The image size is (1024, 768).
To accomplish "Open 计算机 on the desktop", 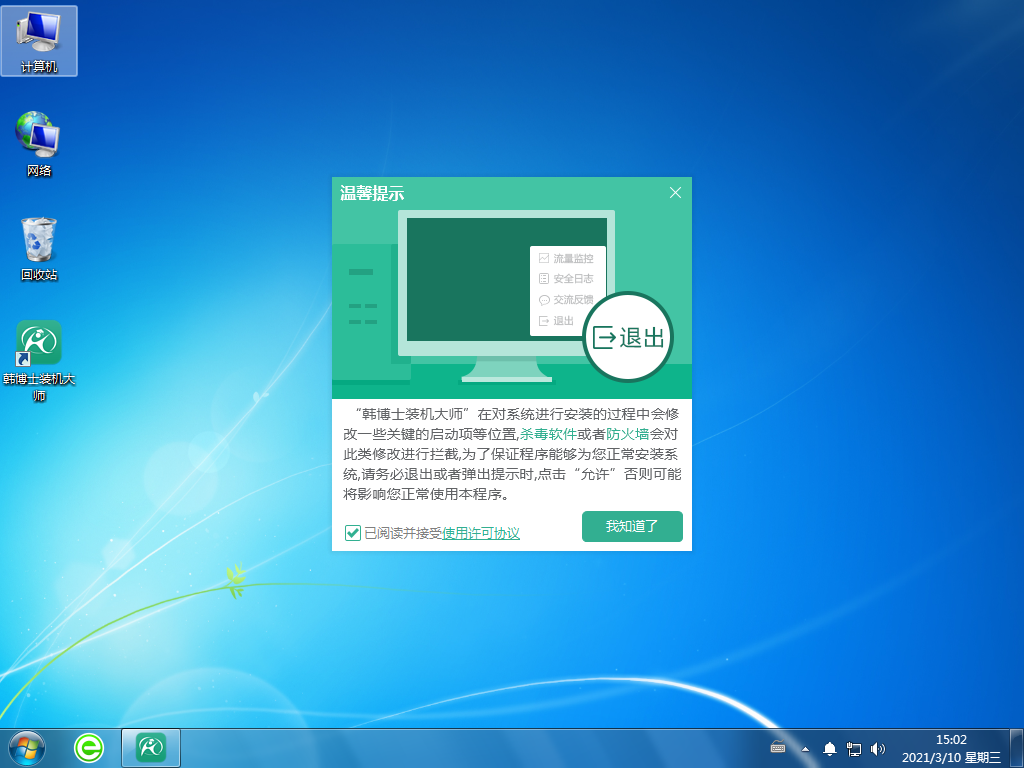I will 40,40.
